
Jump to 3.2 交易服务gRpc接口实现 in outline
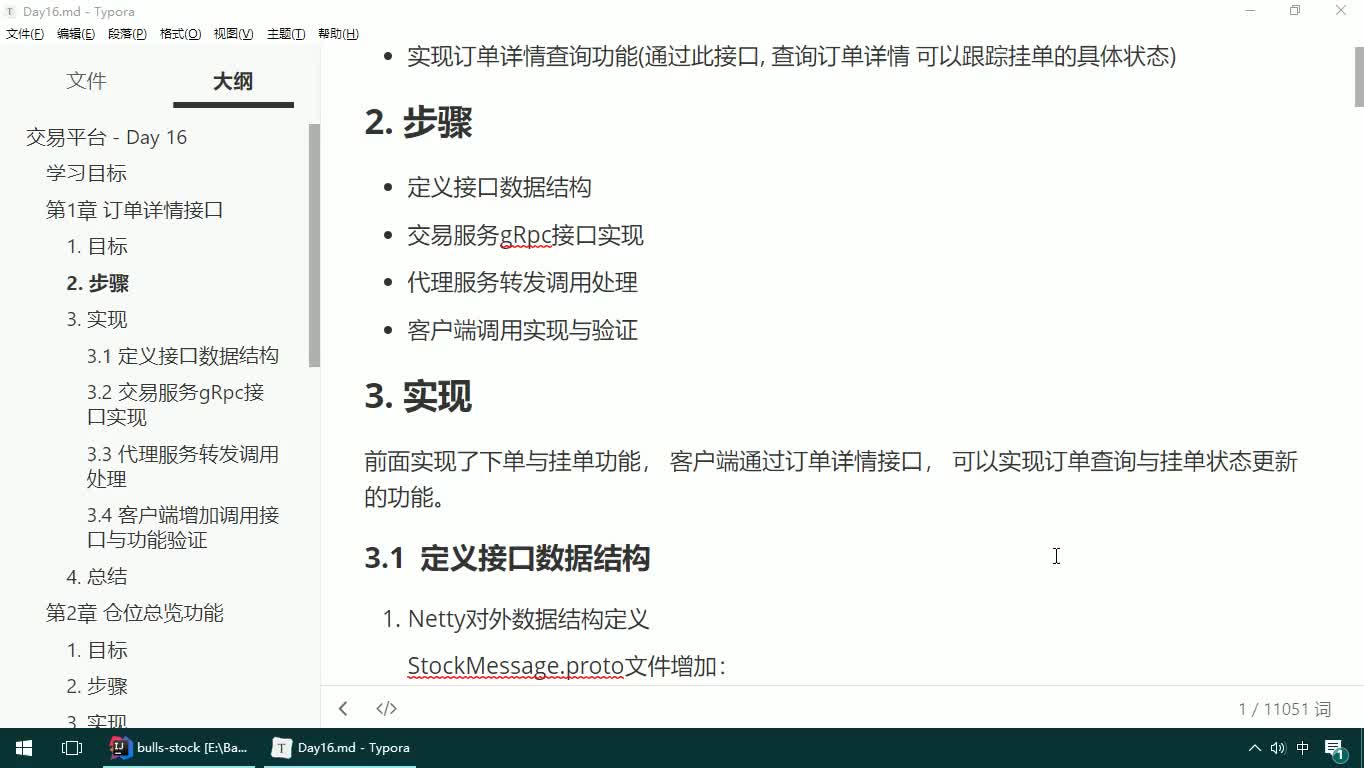(x=175, y=404)
